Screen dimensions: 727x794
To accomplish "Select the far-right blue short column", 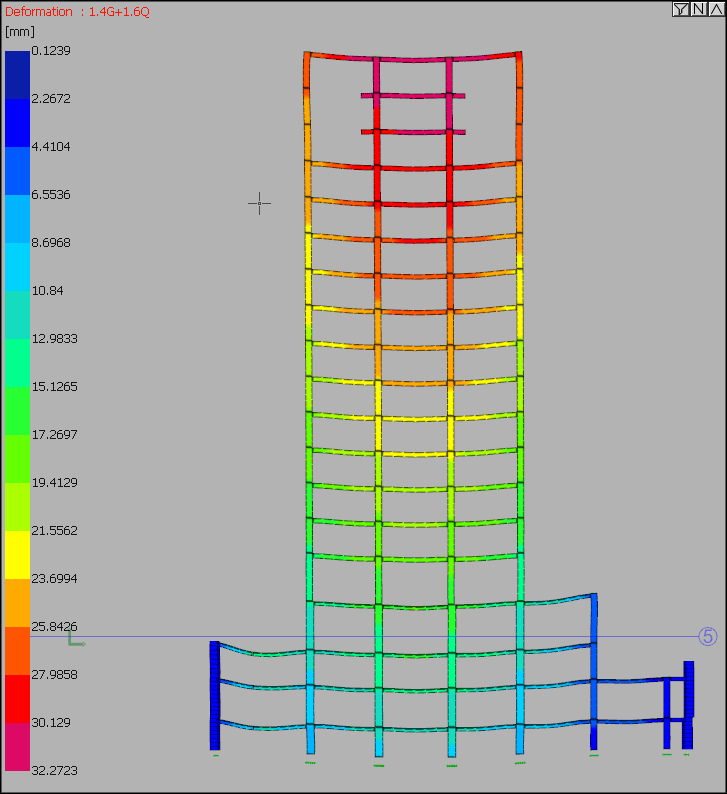I will click(688, 704).
